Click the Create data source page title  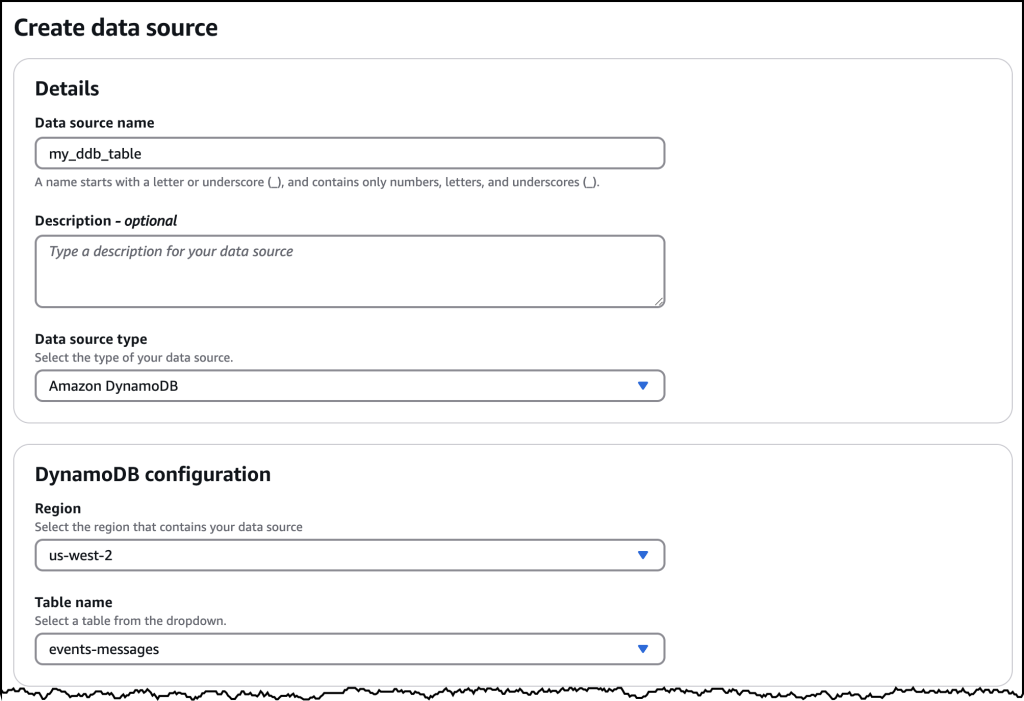tap(116, 28)
